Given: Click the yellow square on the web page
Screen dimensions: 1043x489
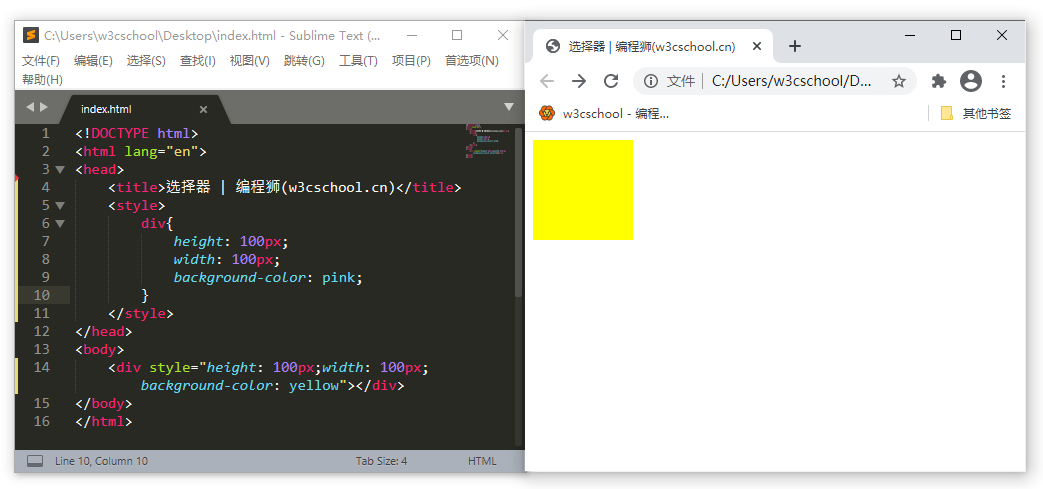Looking at the screenshot, I should [583, 190].
